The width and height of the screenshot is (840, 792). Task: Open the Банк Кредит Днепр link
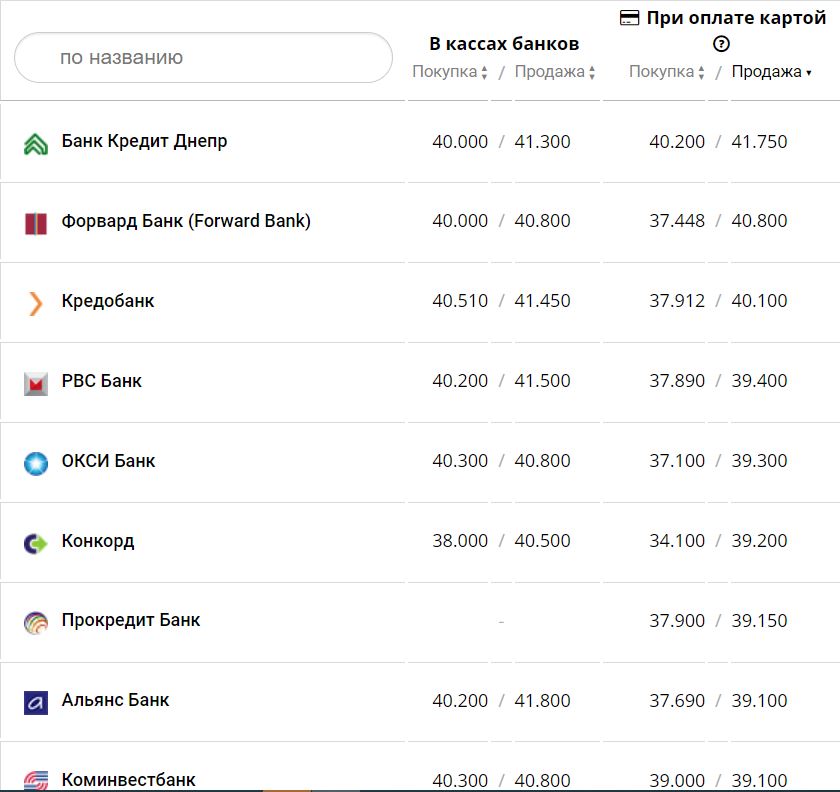click(144, 141)
